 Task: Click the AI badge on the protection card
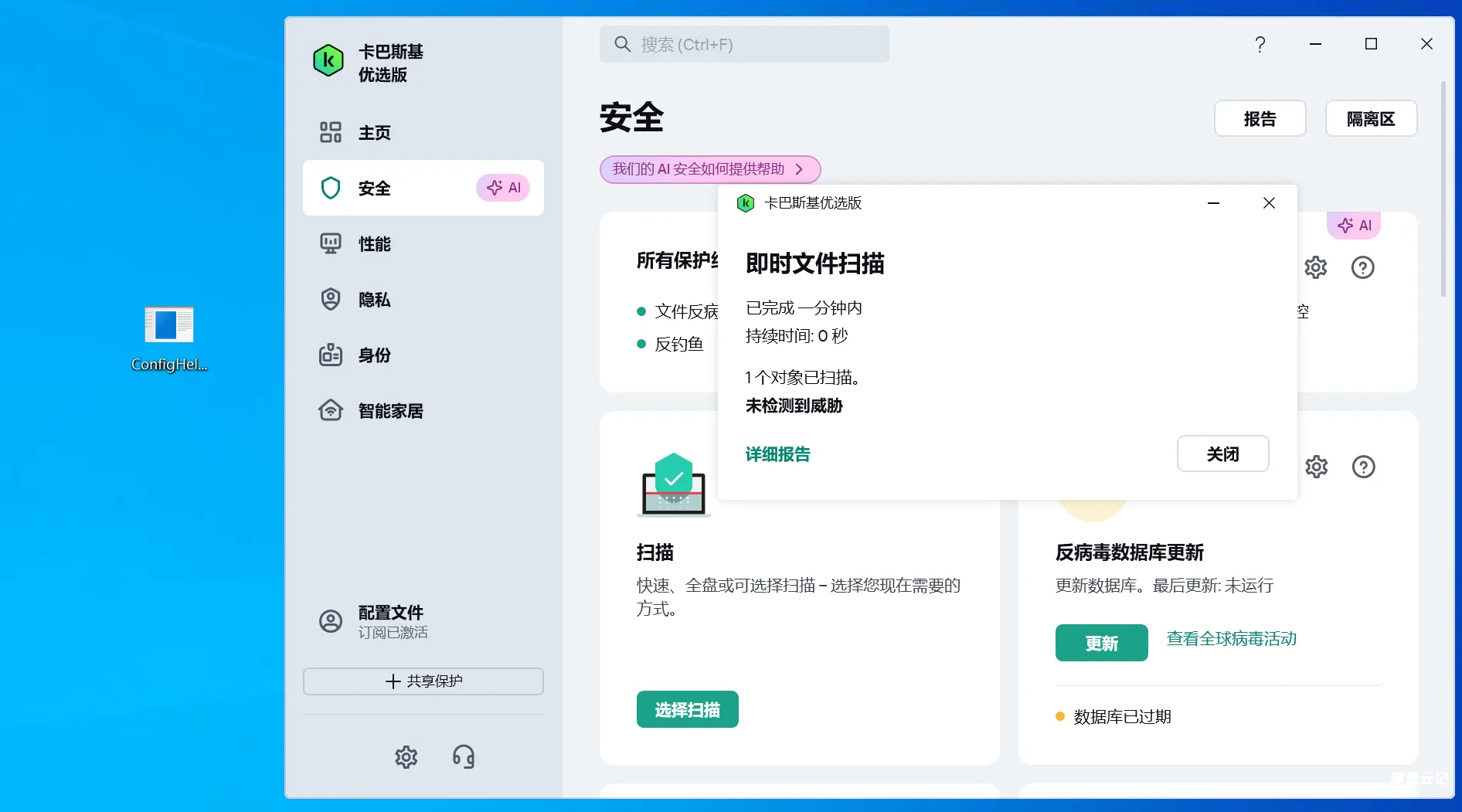1354,225
